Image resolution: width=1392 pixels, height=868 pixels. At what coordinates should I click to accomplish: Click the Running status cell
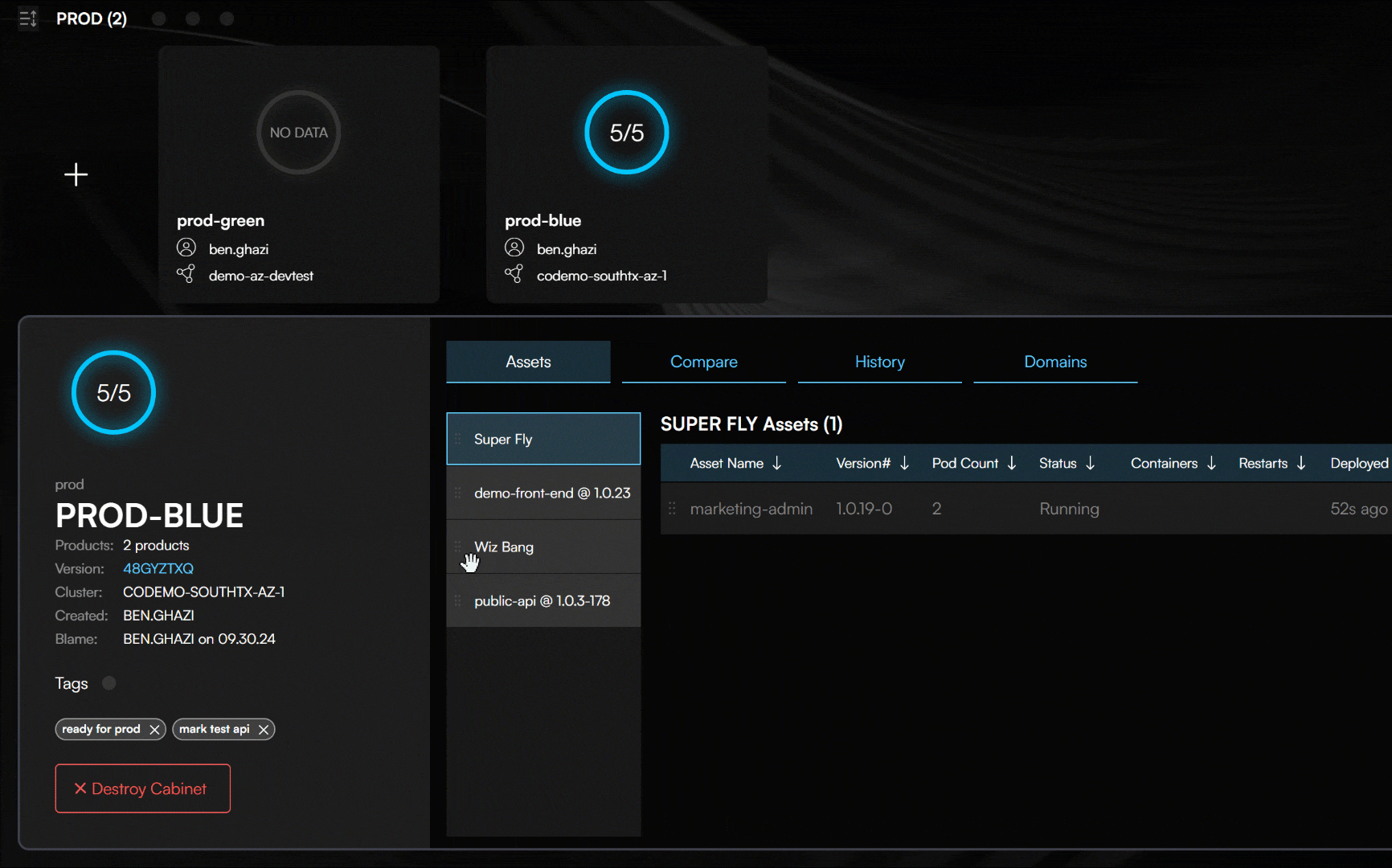1069,509
